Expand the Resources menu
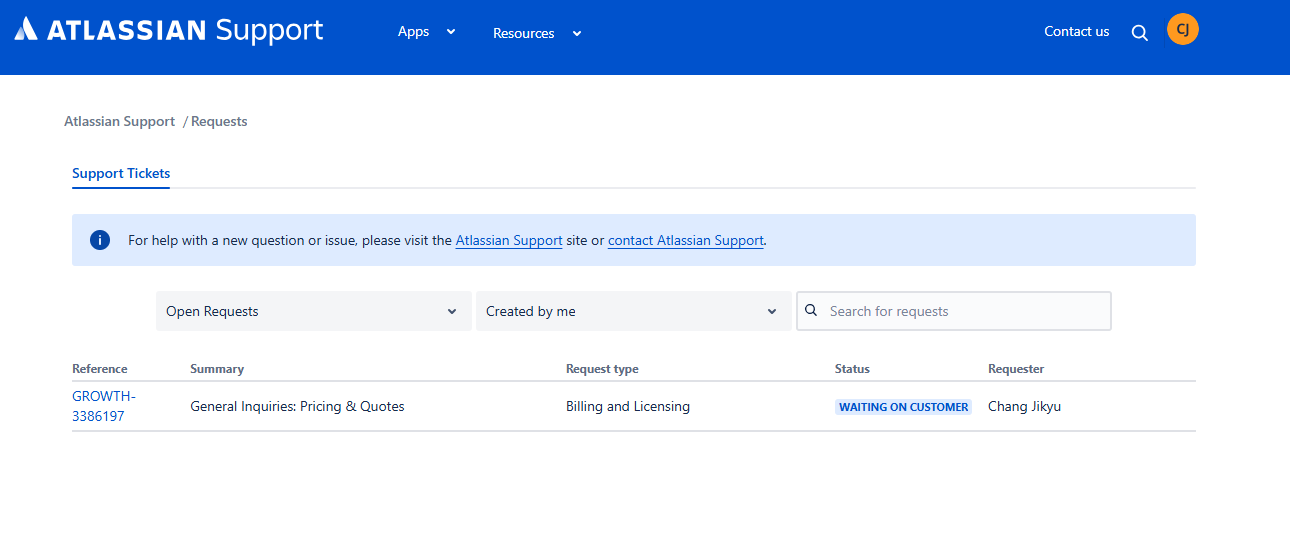Viewport: 1290px width, 555px height. [x=537, y=33]
